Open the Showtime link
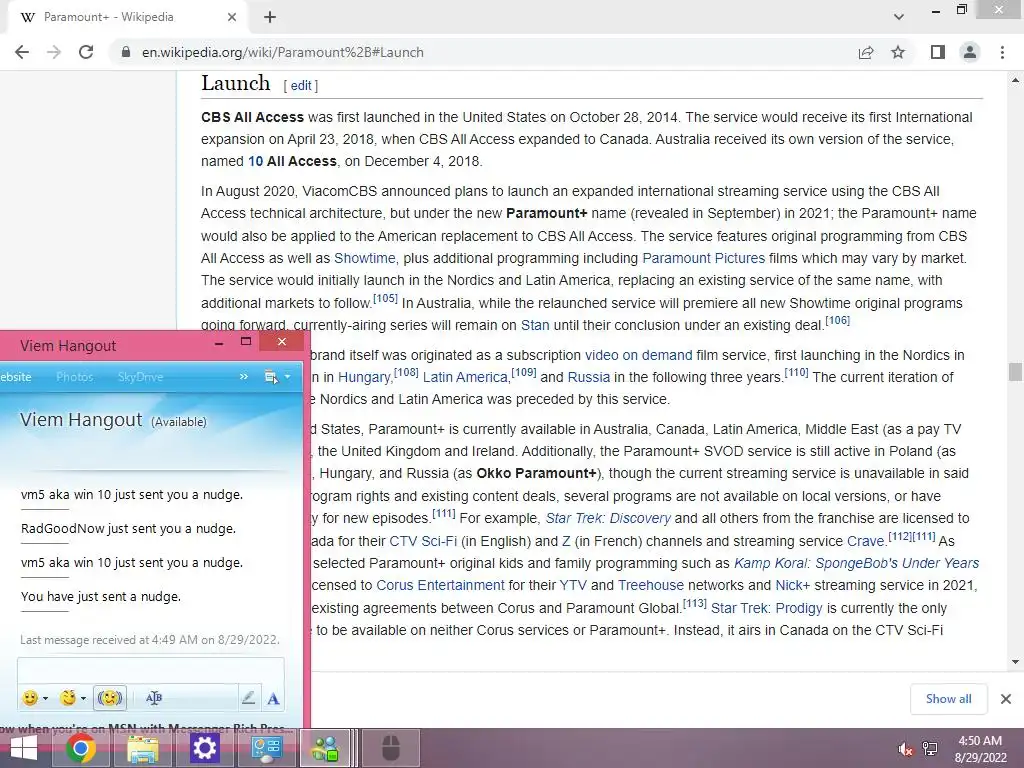 coord(364,258)
